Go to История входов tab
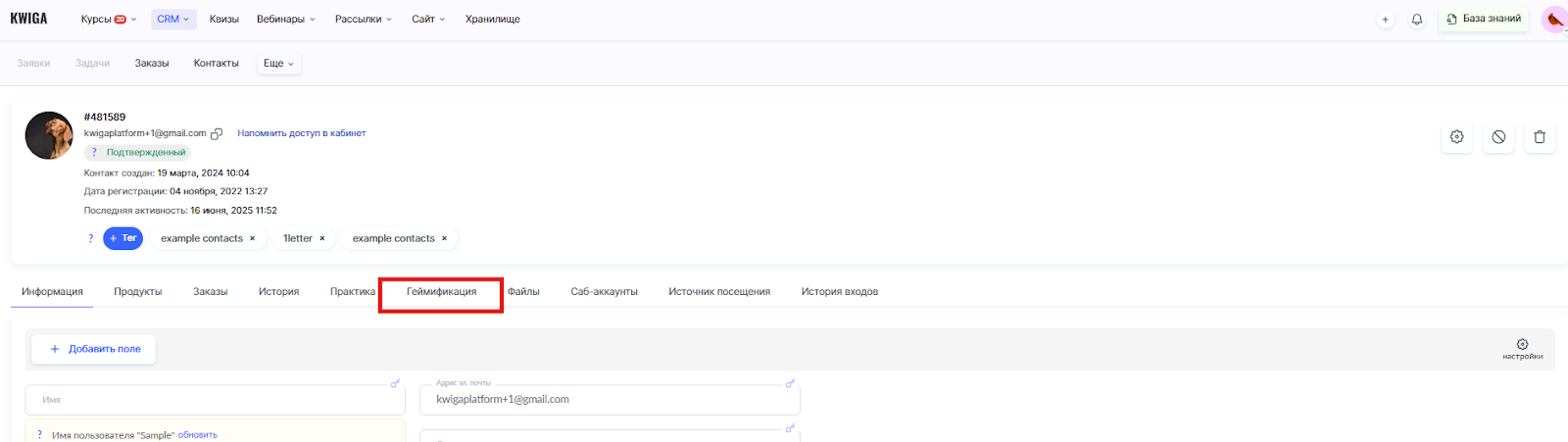Screen dimensions: 1568x442 click(839, 292)
